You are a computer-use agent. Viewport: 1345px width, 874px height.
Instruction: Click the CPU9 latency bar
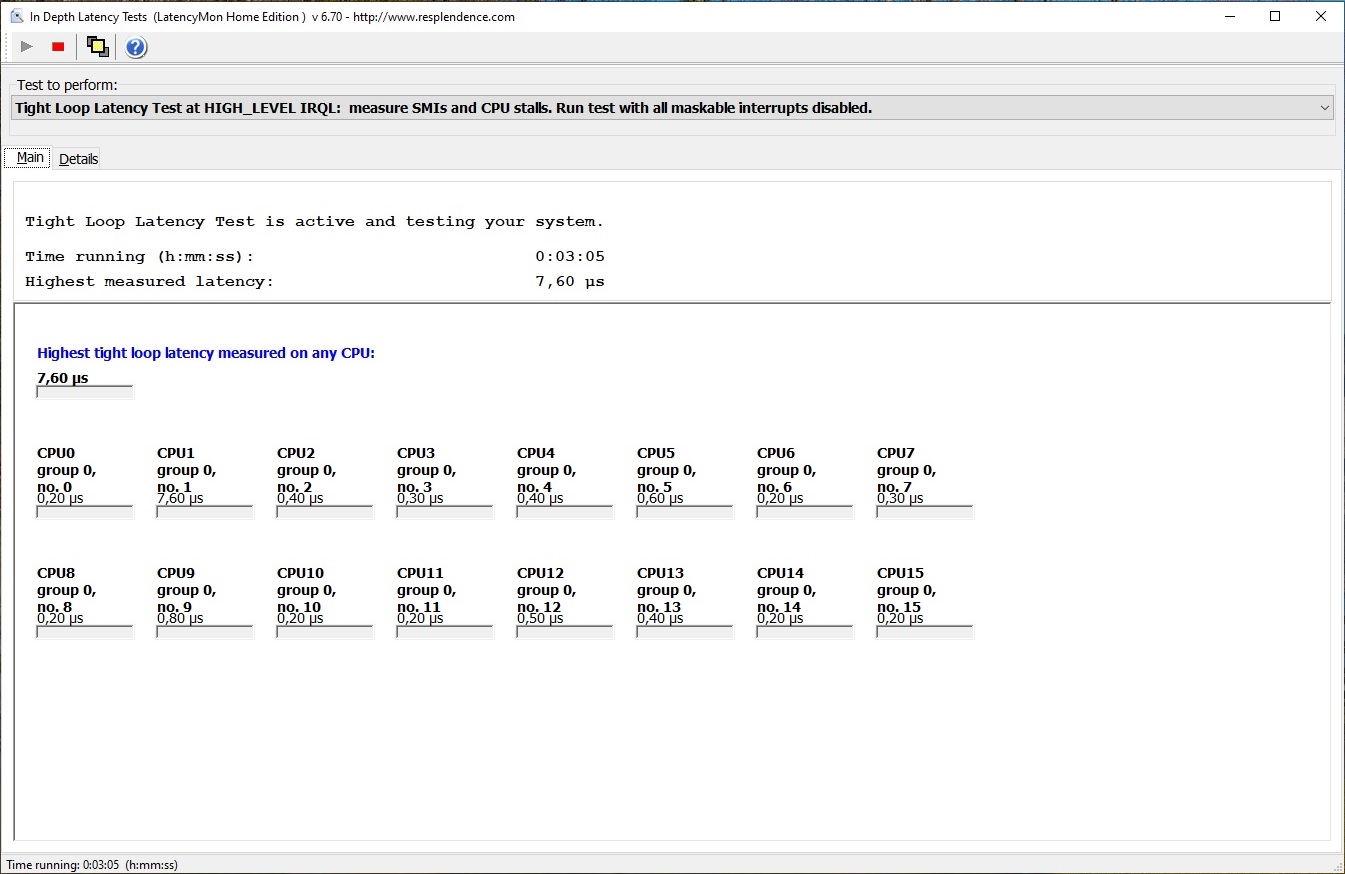point(205,632)
